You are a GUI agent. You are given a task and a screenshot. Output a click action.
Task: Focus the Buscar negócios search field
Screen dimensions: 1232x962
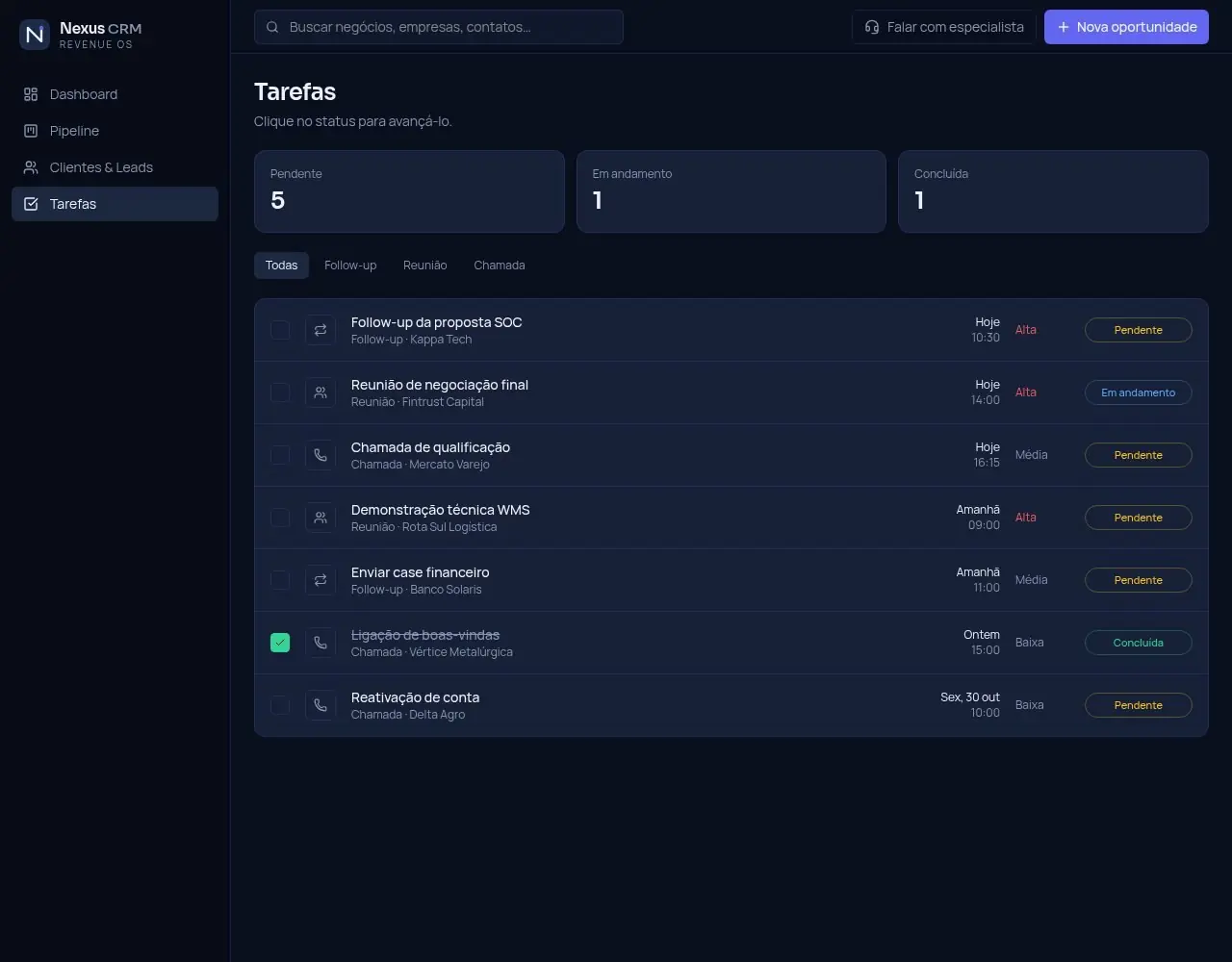(439, 27)
